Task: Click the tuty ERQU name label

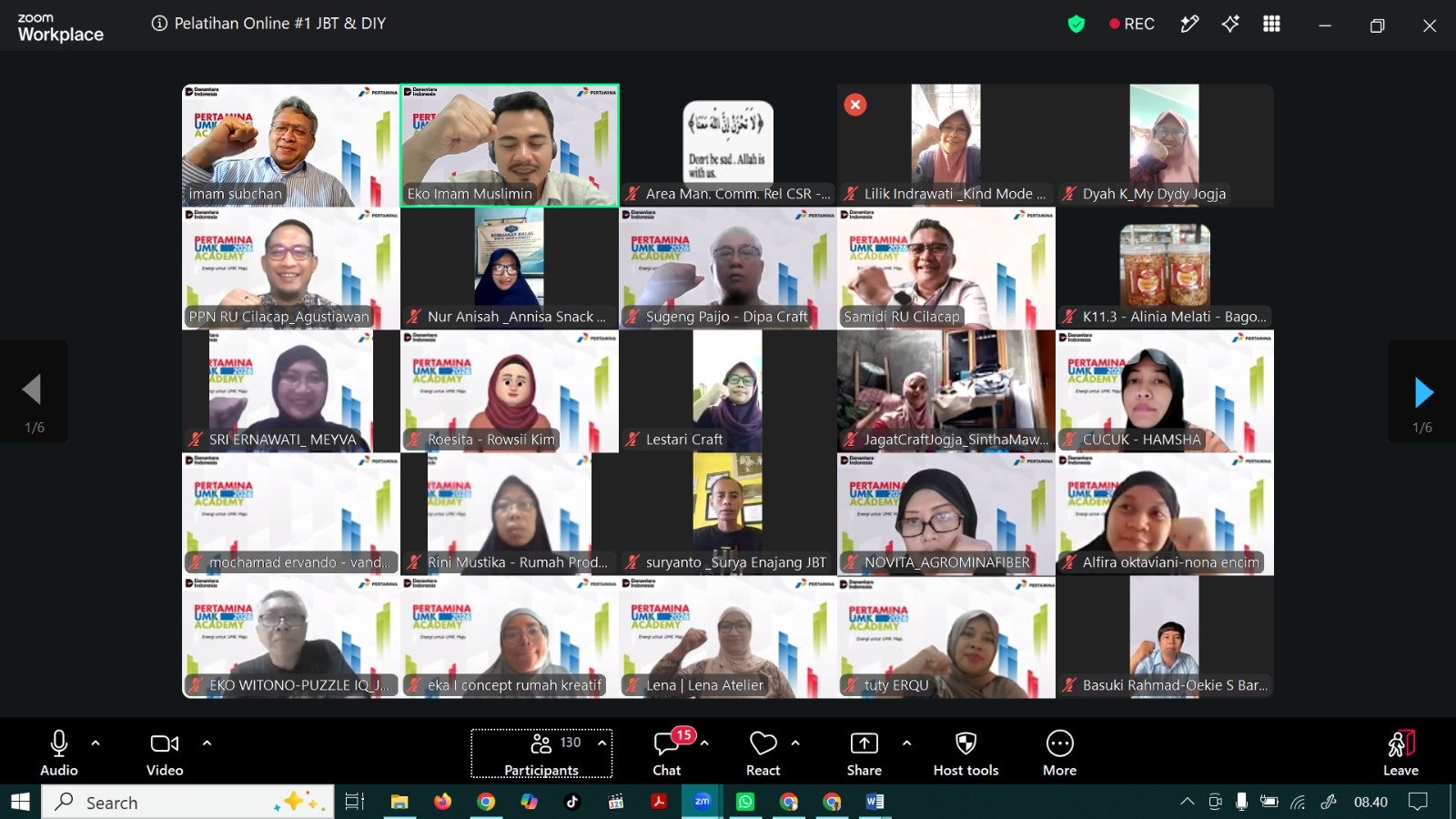Action: 896,685
